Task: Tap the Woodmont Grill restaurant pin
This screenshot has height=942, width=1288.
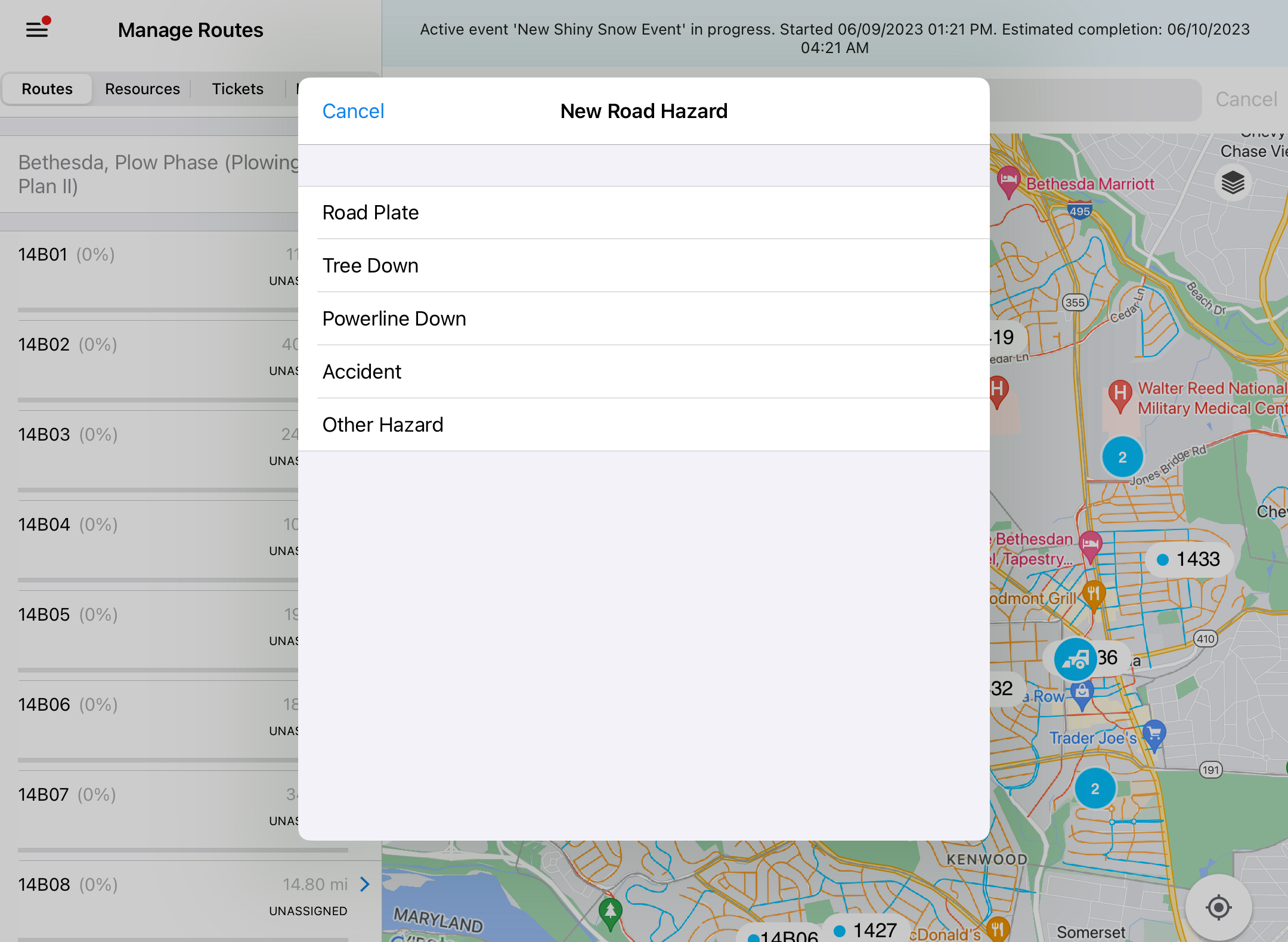Action: click(1094, 594)
